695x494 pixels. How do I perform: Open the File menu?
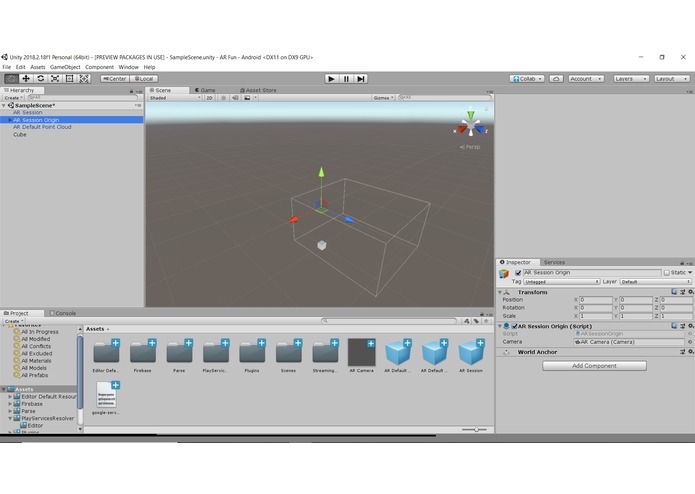(x=7, y=67)
